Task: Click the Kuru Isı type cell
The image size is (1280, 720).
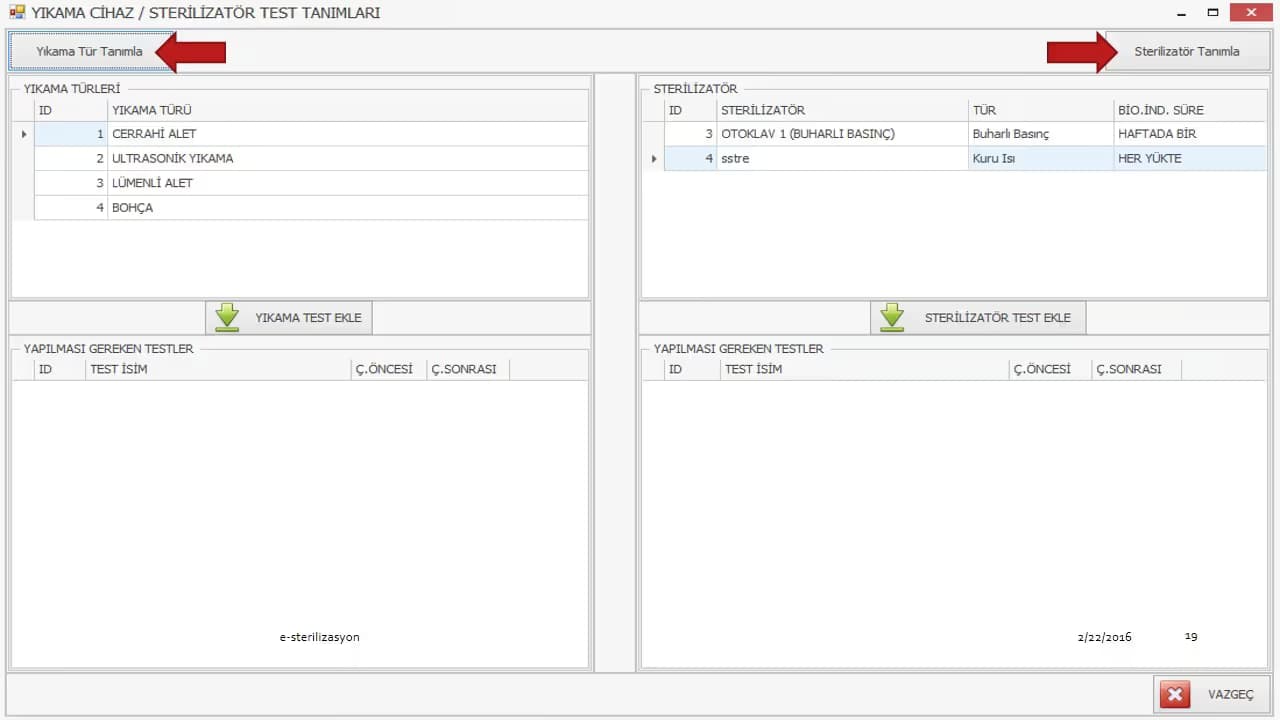Action: click(x=1041, y=159)
